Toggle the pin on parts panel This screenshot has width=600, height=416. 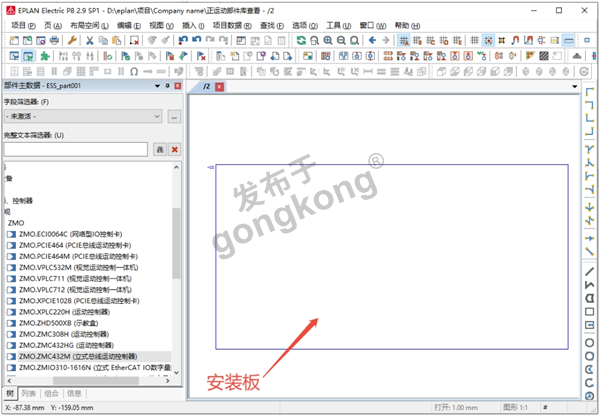[x=167, y=86]
